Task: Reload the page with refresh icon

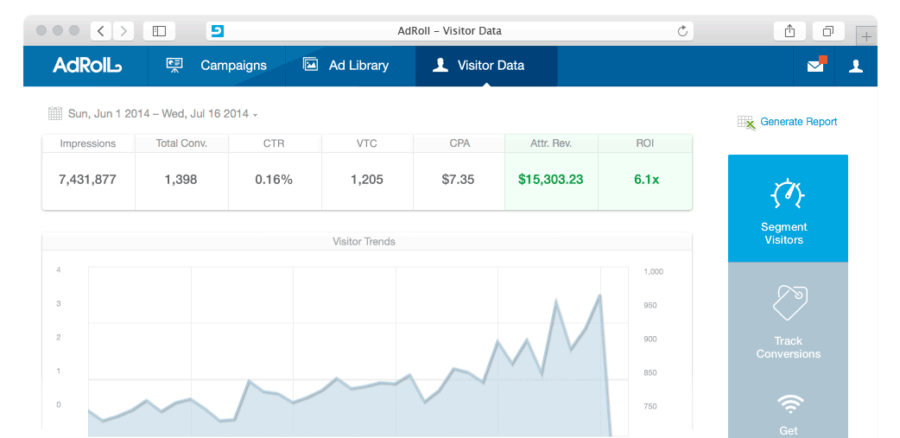Action: [682, 31]
